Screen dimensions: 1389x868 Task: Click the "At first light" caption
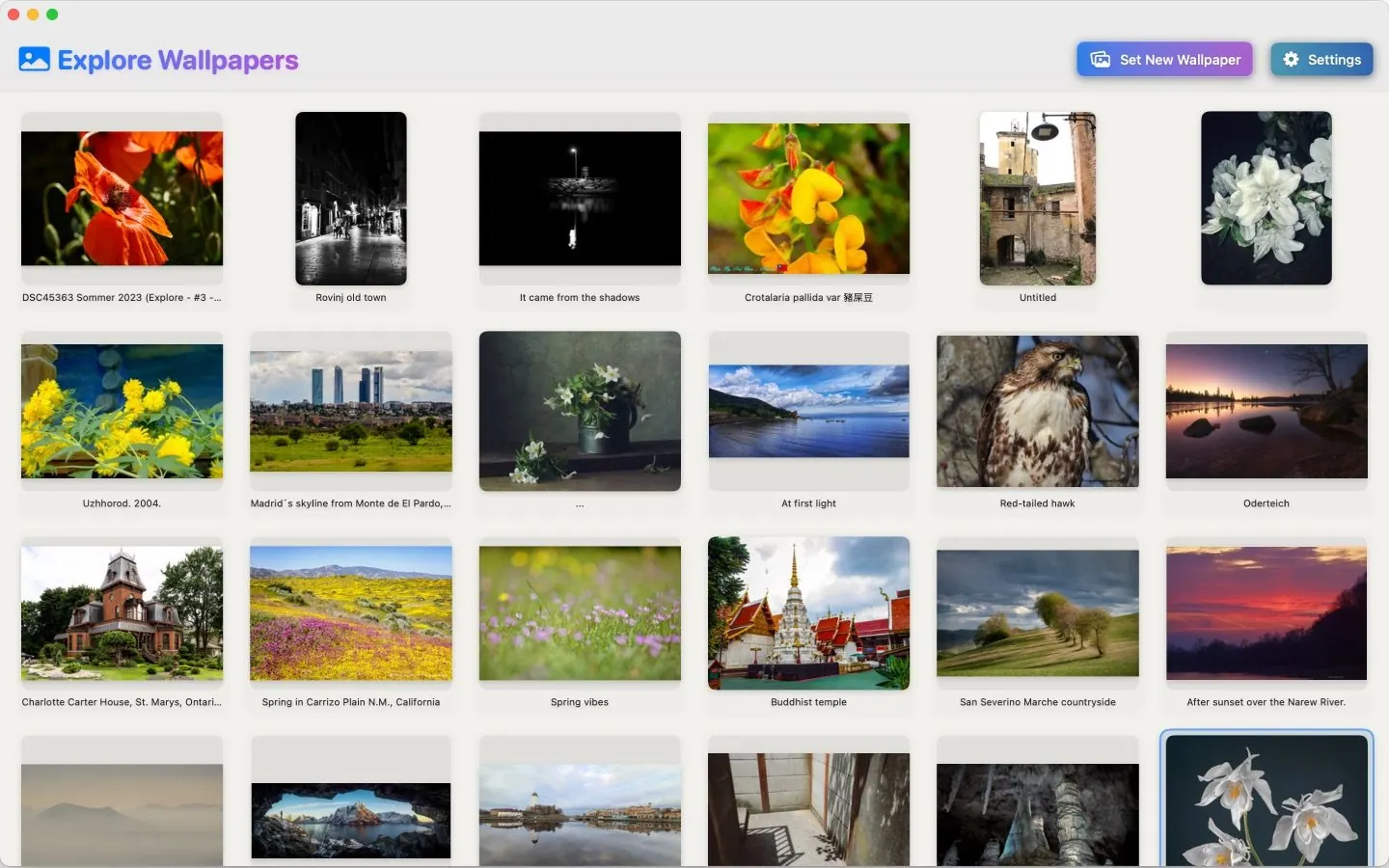808,503
